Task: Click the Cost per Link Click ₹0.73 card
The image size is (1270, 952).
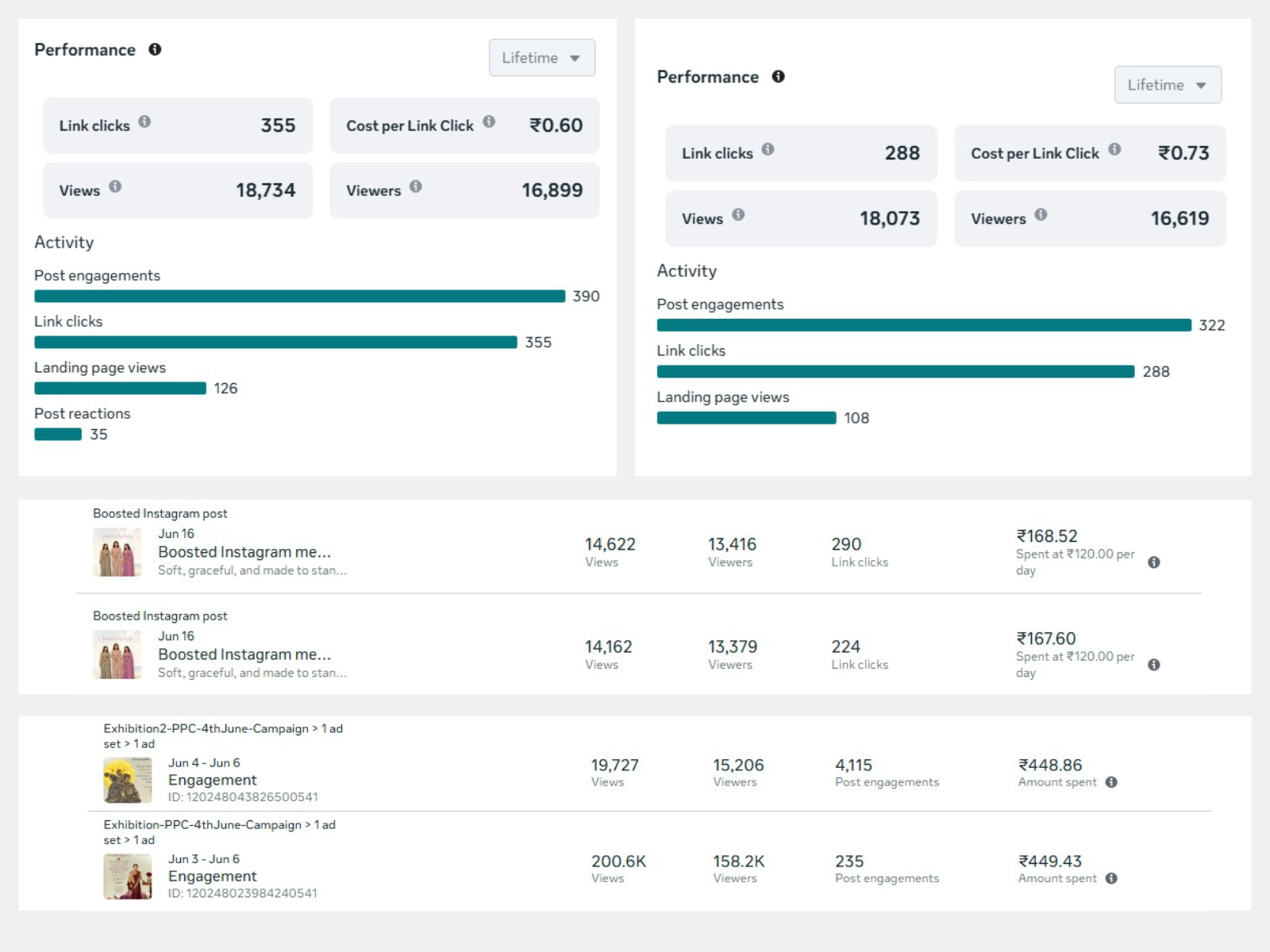Action: coord(1090,153)
